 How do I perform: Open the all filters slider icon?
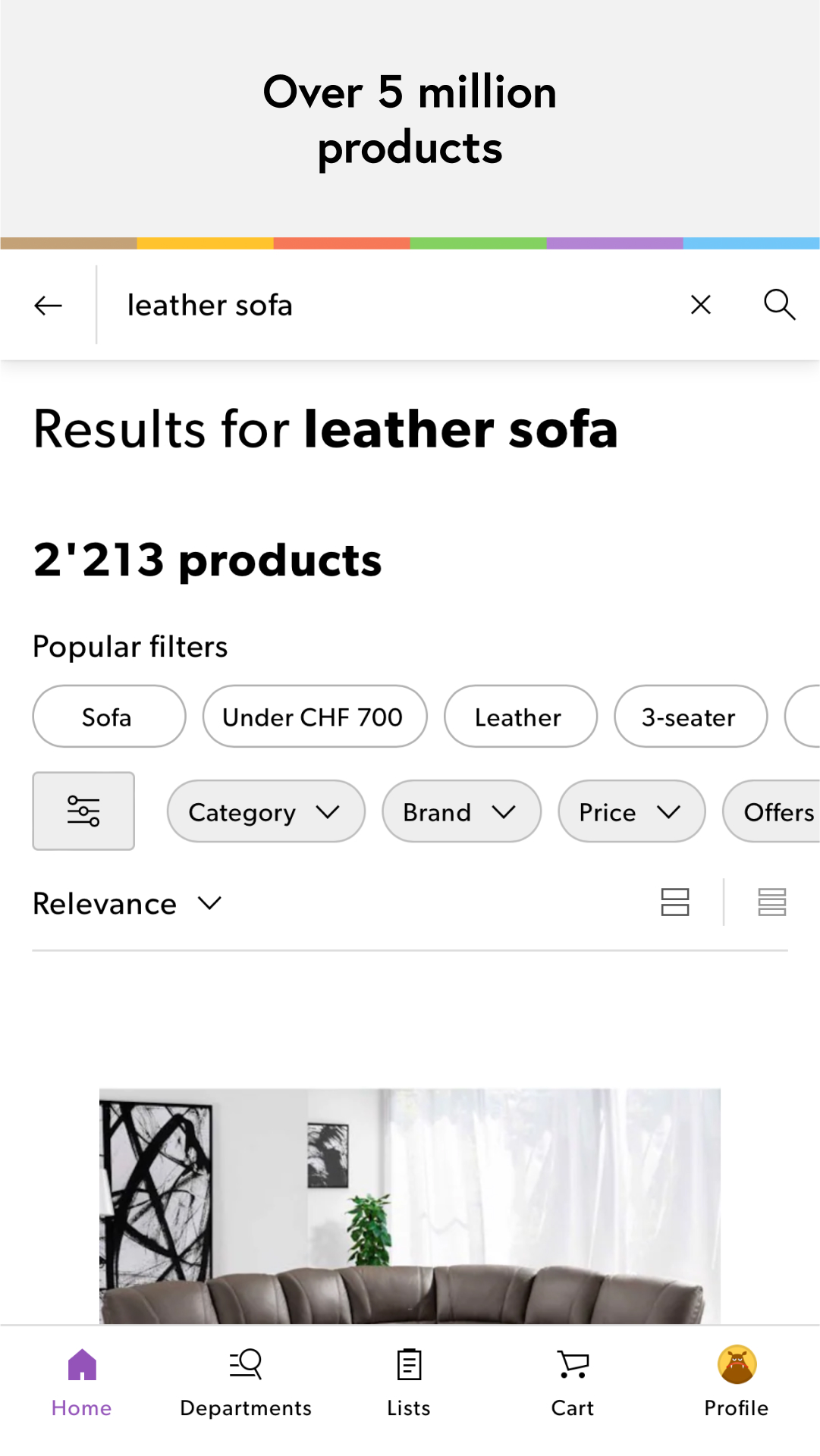click(83, 811)
